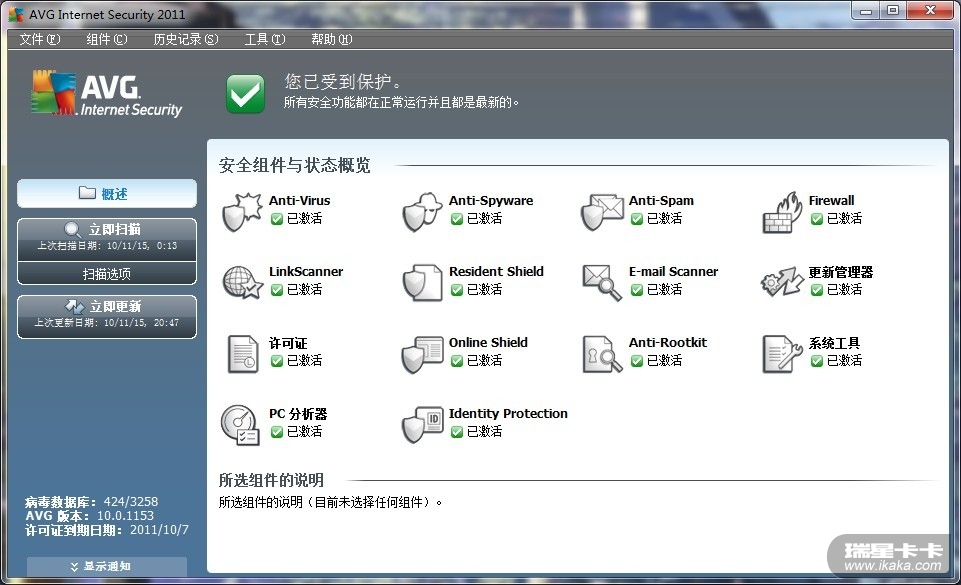
Task: Select the Anti-Virus label
Action: coord(299,200)
